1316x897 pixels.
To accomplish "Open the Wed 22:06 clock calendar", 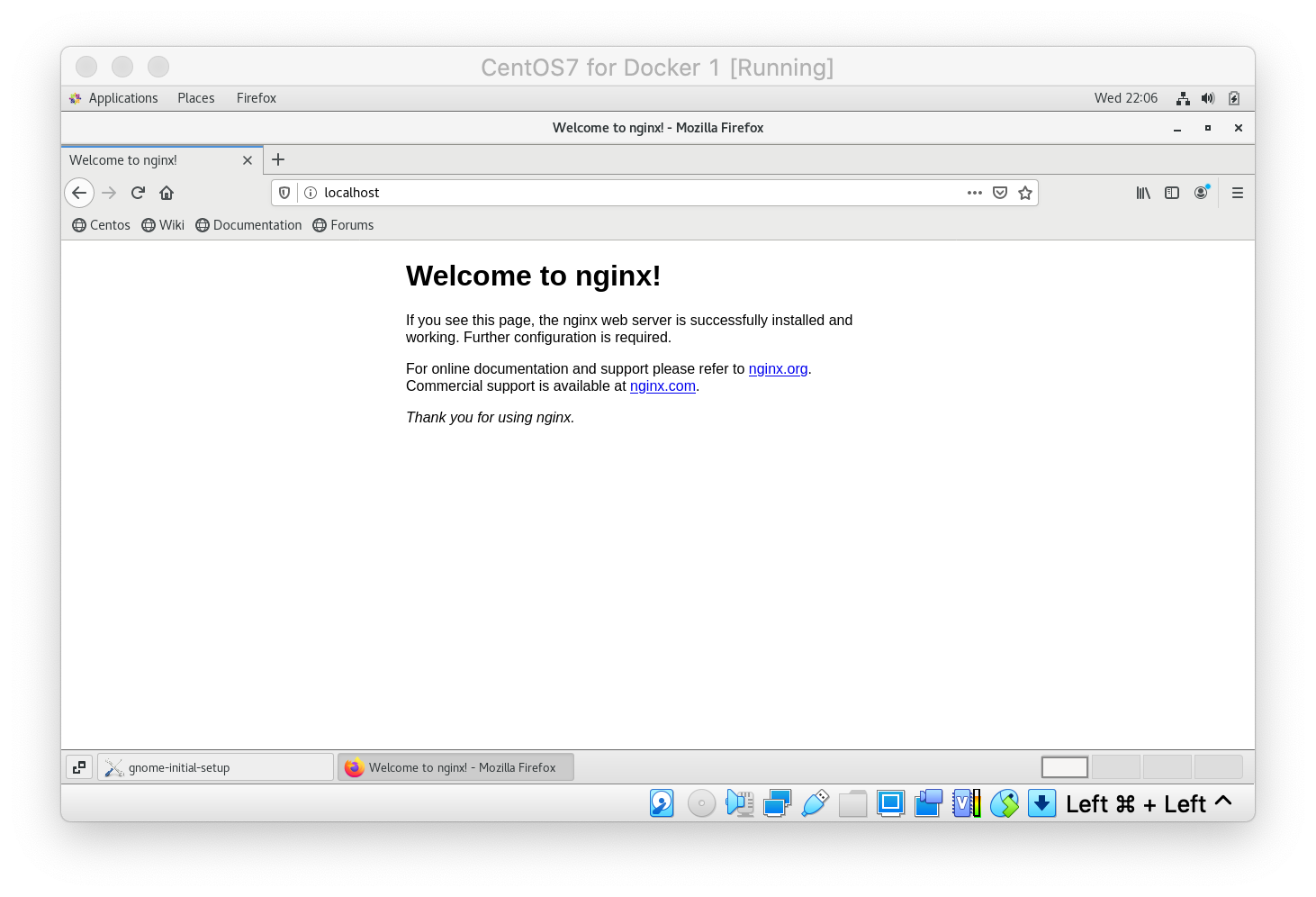I will pos(1126,98).
